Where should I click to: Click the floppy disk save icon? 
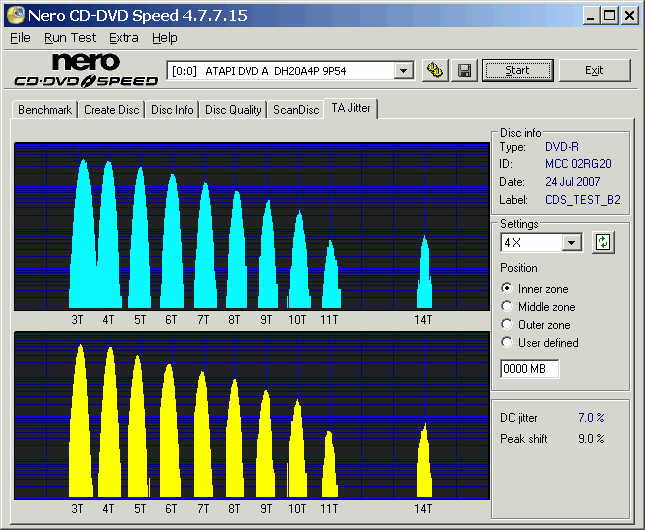(464, 70)
